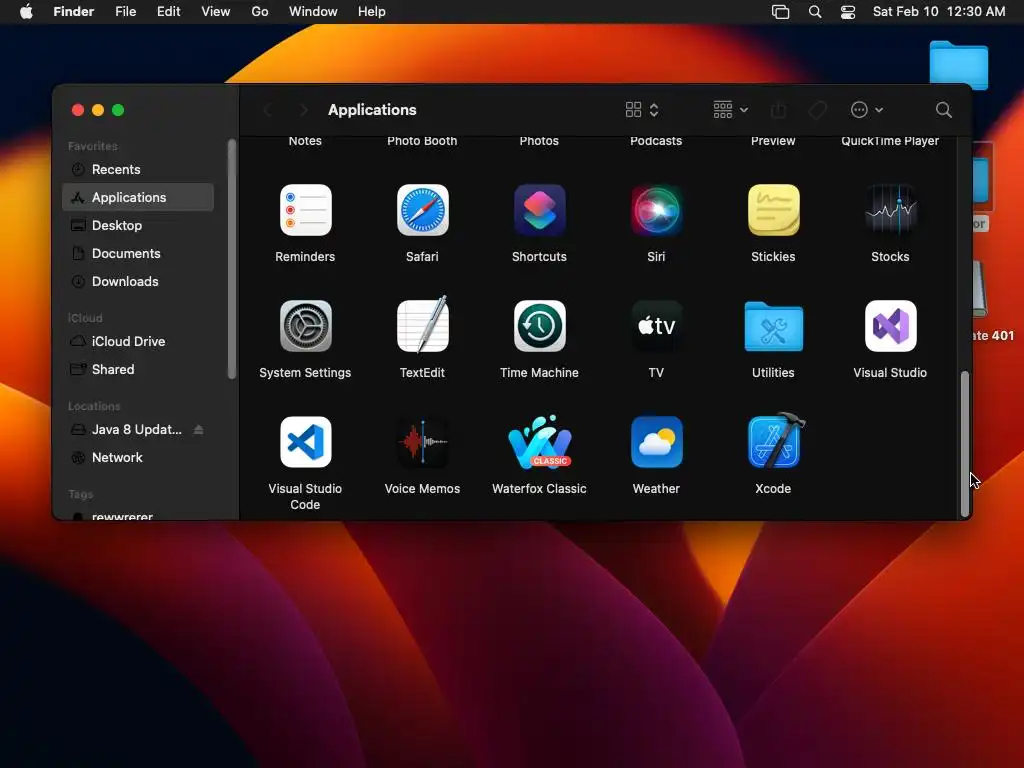Click the TextEdit app icon
Viewport: 1024px width, 768px height.
[x=422, y=325]
